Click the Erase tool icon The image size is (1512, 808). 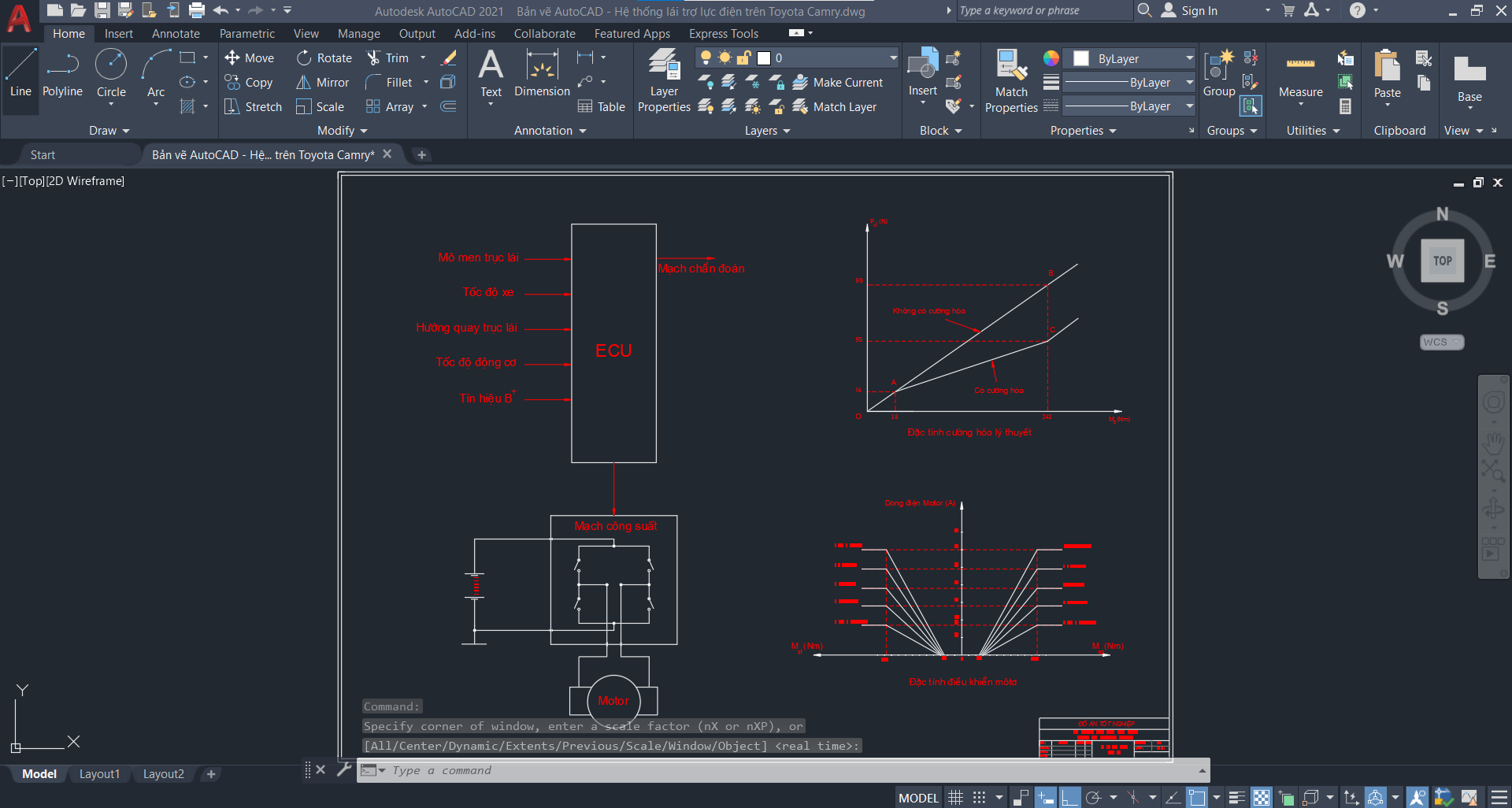click(x=449, y=57)
